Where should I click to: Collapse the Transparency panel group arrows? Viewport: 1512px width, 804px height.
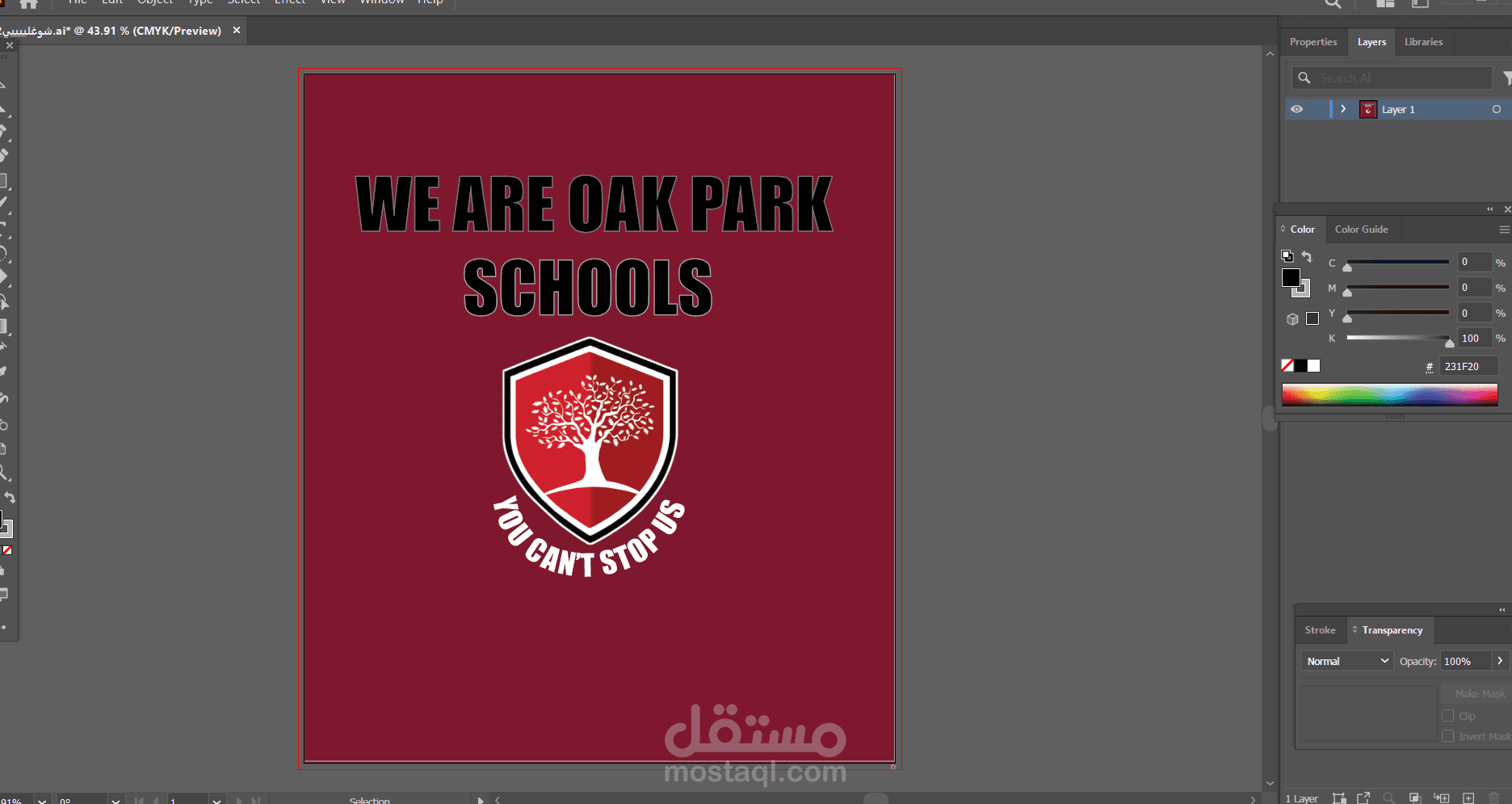point(1502,610)
